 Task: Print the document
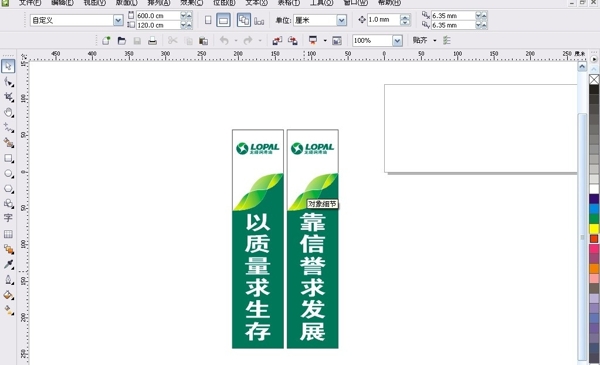[x=152, y=41]
